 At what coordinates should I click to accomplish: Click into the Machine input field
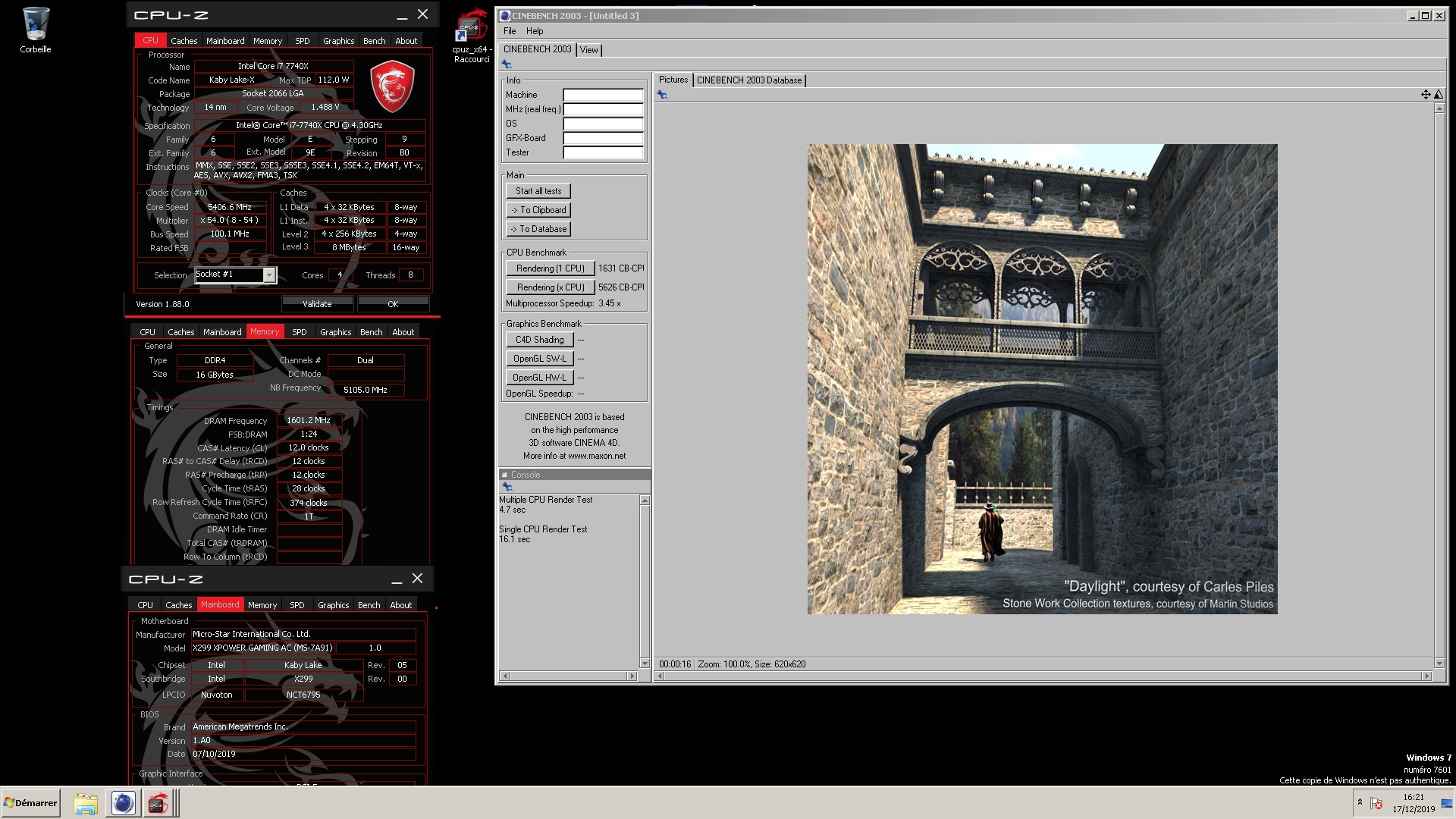point(603,95)
